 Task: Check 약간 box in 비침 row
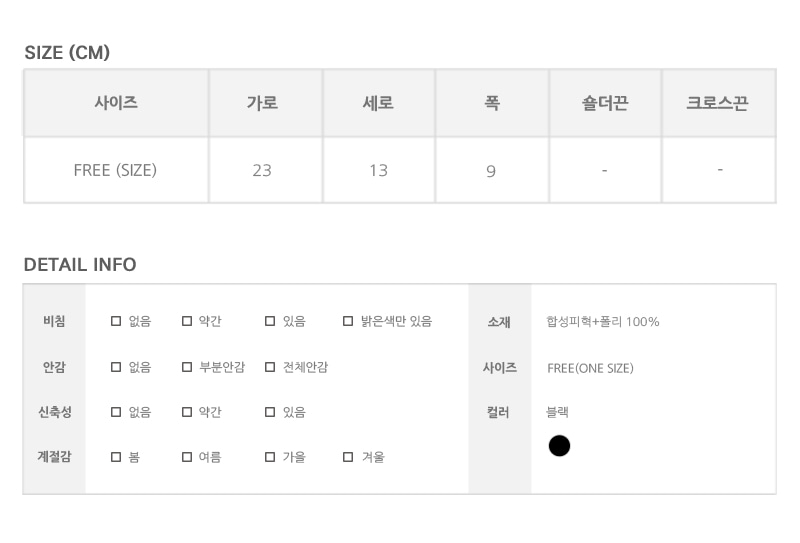coord(187,321)
